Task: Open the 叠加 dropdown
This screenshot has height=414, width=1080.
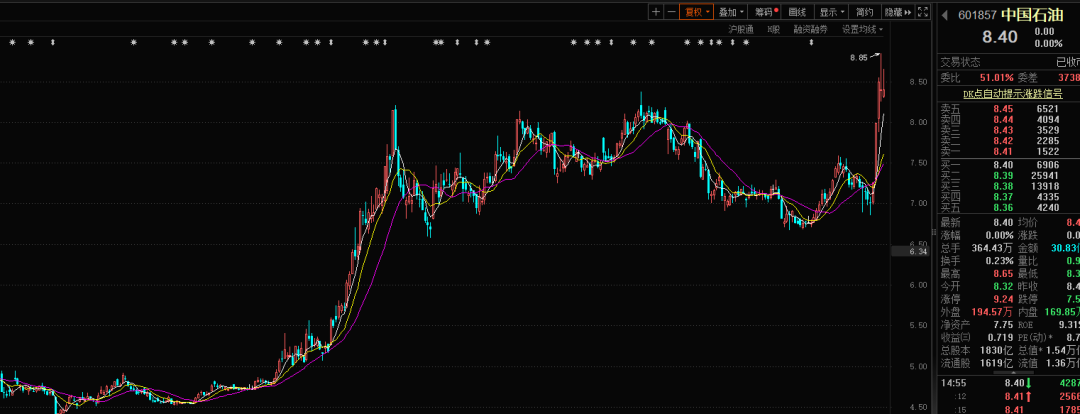Action: [x=731, y=12]
